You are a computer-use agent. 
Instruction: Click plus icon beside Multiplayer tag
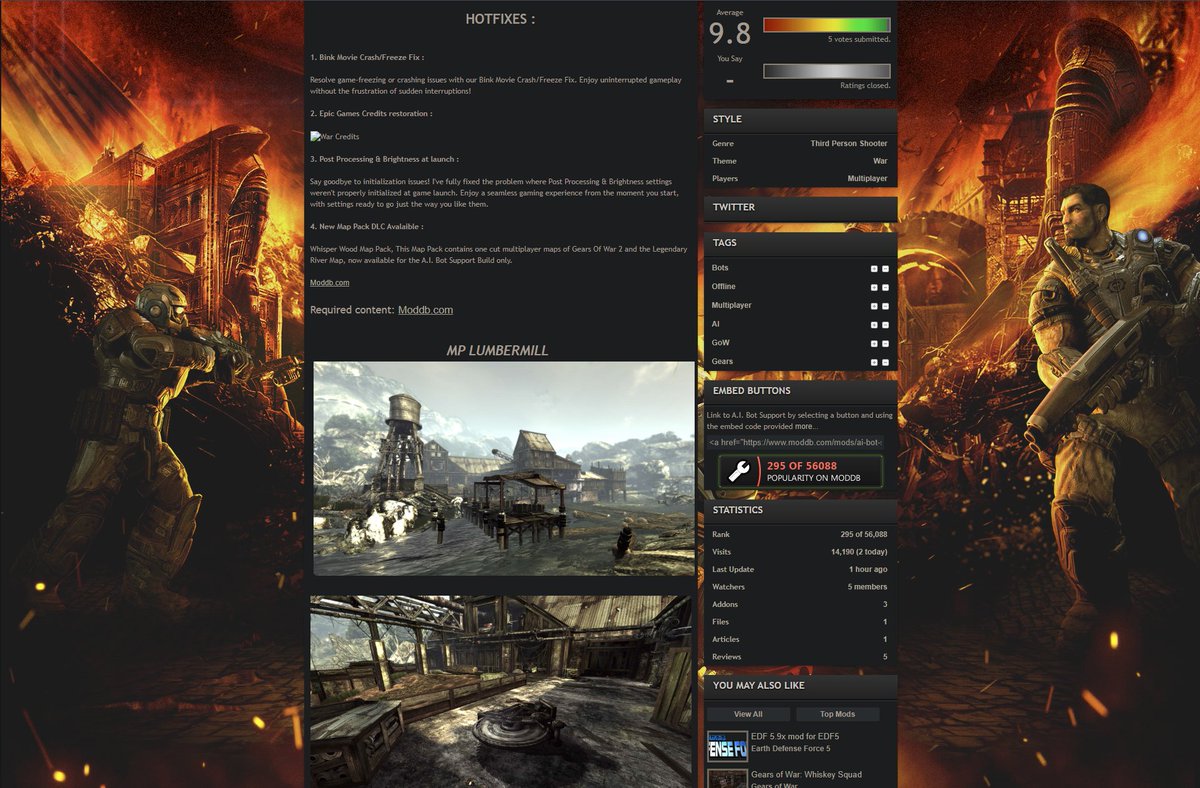(x=873, y=306)
